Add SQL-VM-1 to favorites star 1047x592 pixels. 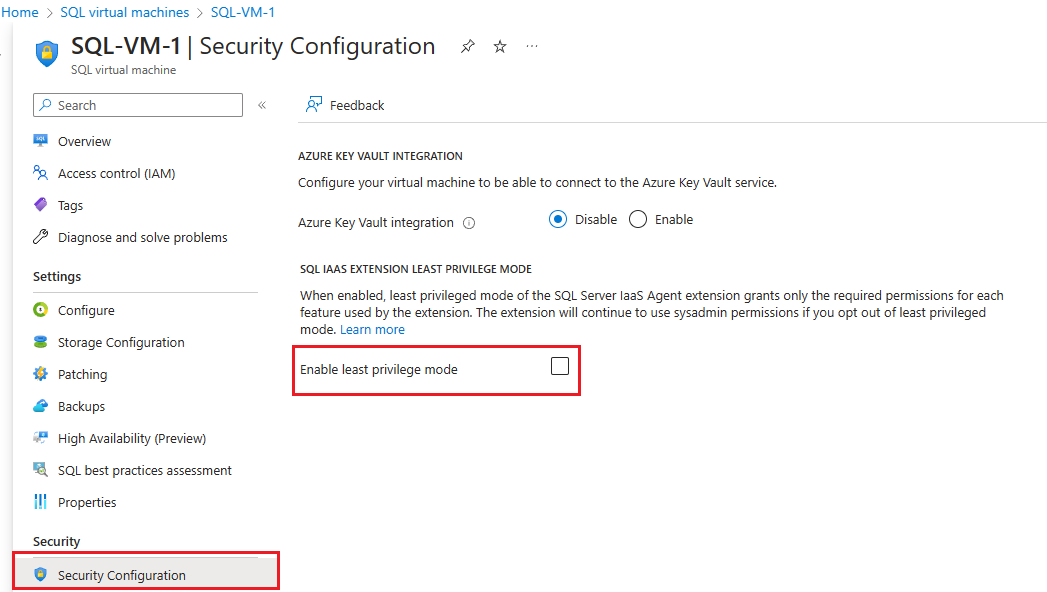tap(499, 46)
